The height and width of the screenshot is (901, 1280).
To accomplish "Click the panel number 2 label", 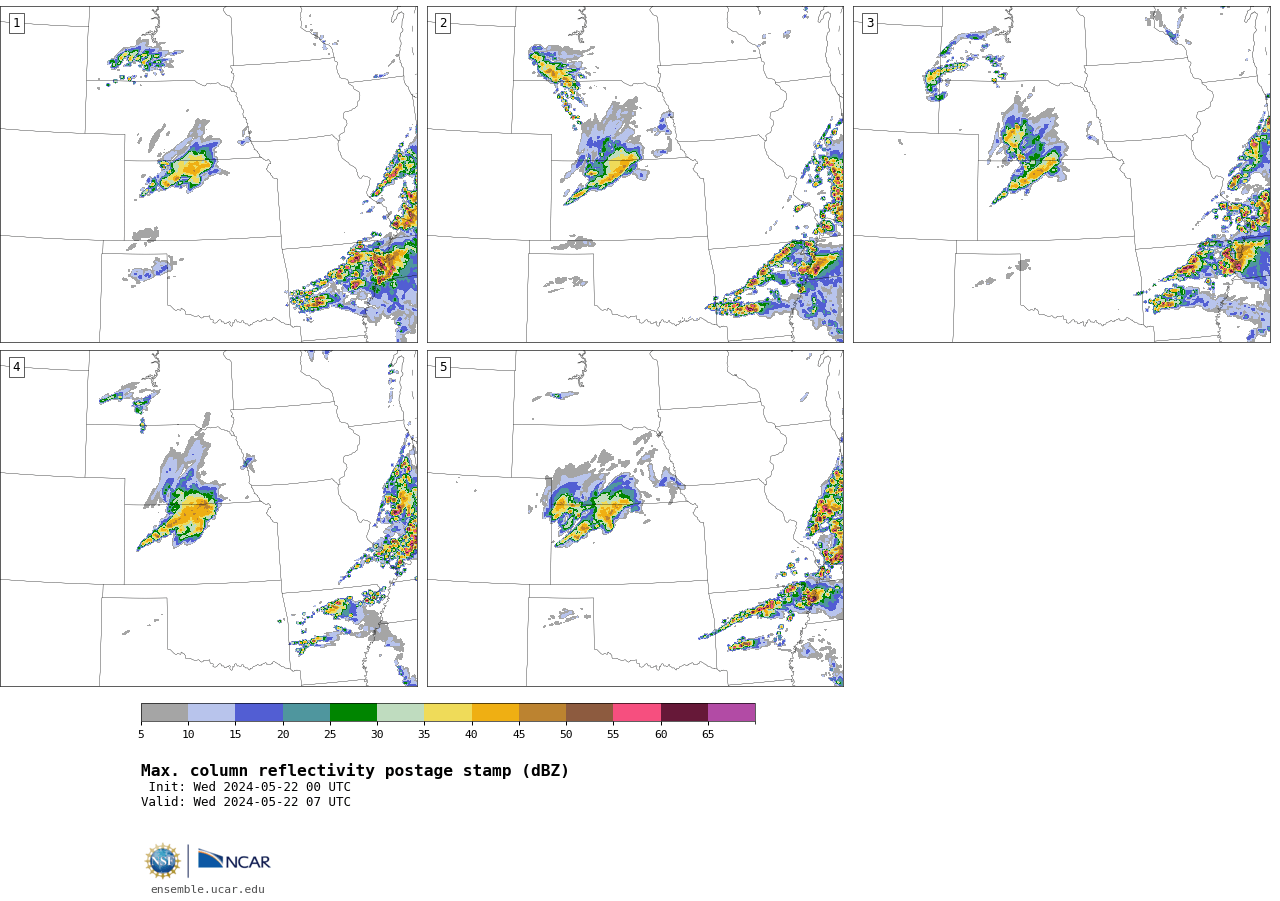I will click(x=443, y=23).
